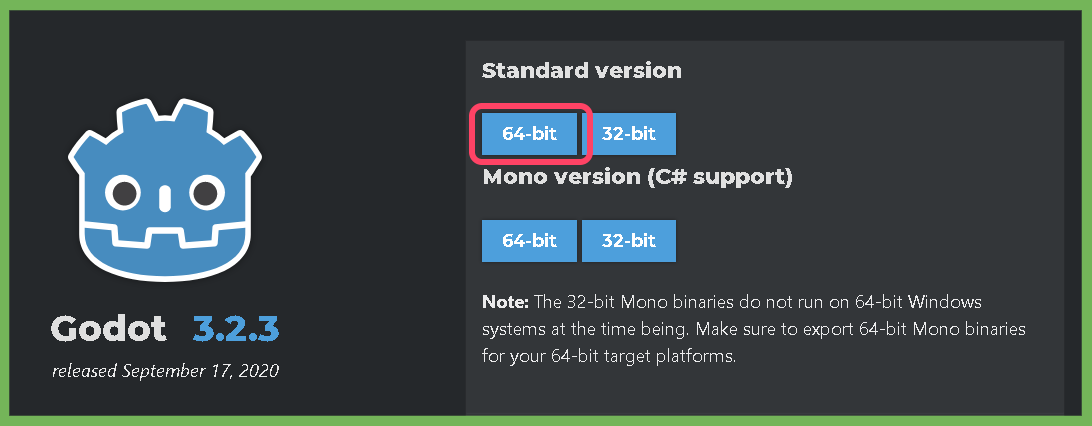Click the Godot logo's left eye
The height and width of the screenshot is (426, 1092).
tap(123, 192)
